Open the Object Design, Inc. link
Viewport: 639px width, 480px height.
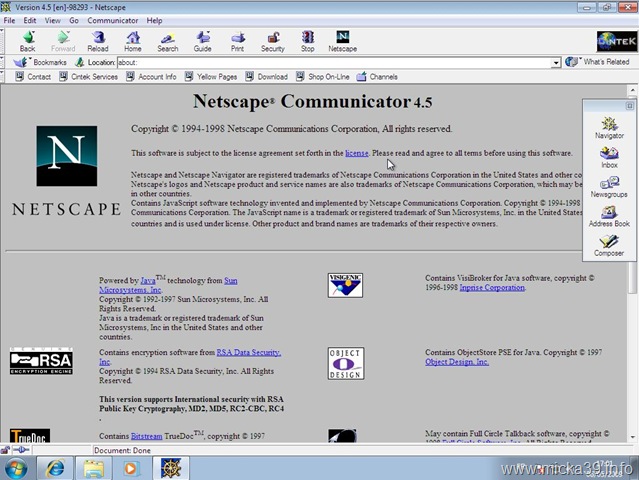tap(457, 362)
